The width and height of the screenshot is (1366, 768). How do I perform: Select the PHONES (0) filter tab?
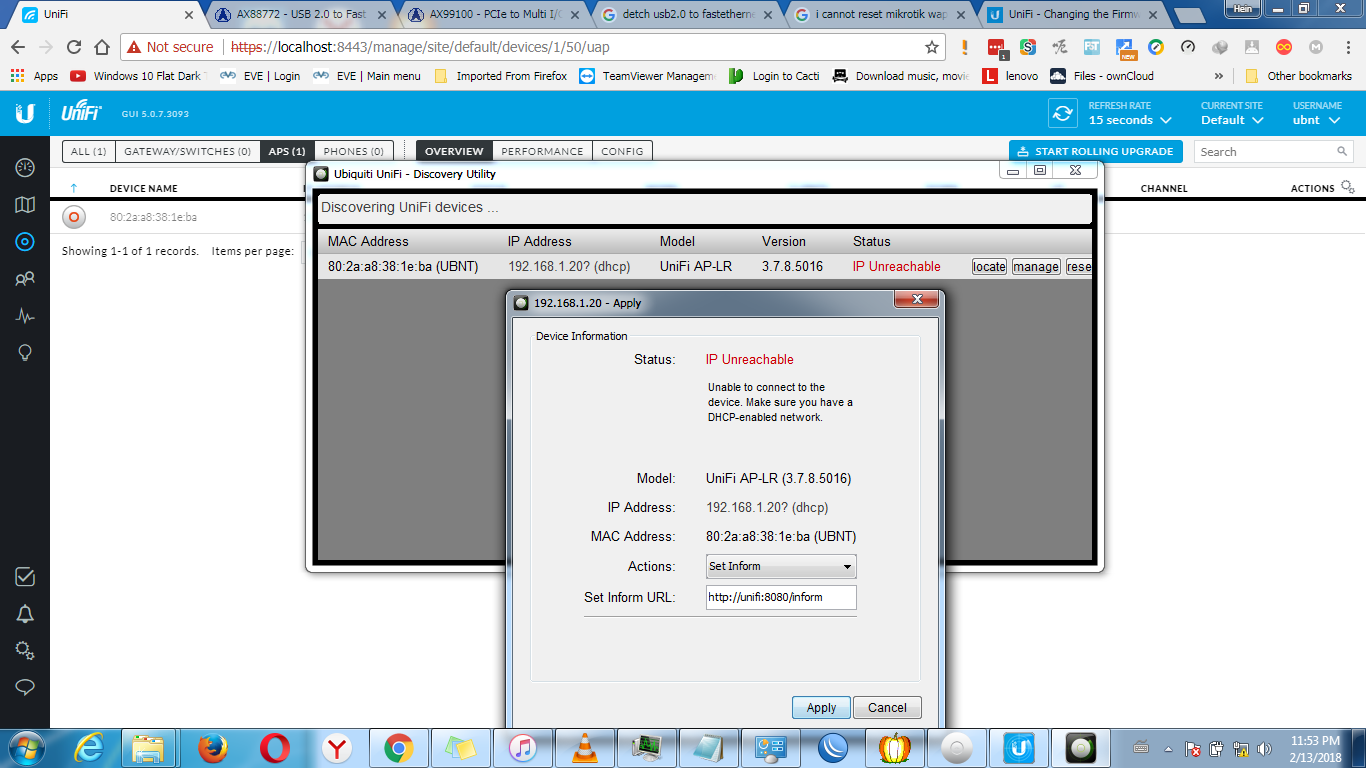coord(354,151)
